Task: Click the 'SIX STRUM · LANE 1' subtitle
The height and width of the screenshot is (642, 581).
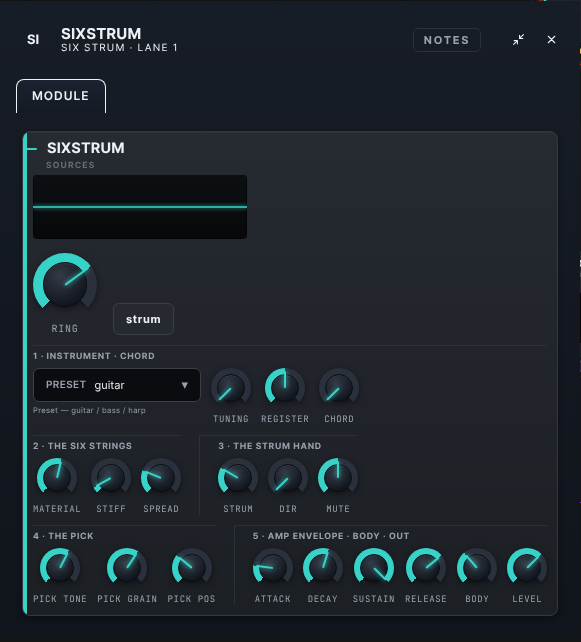Action: click(x=120, y=48)
